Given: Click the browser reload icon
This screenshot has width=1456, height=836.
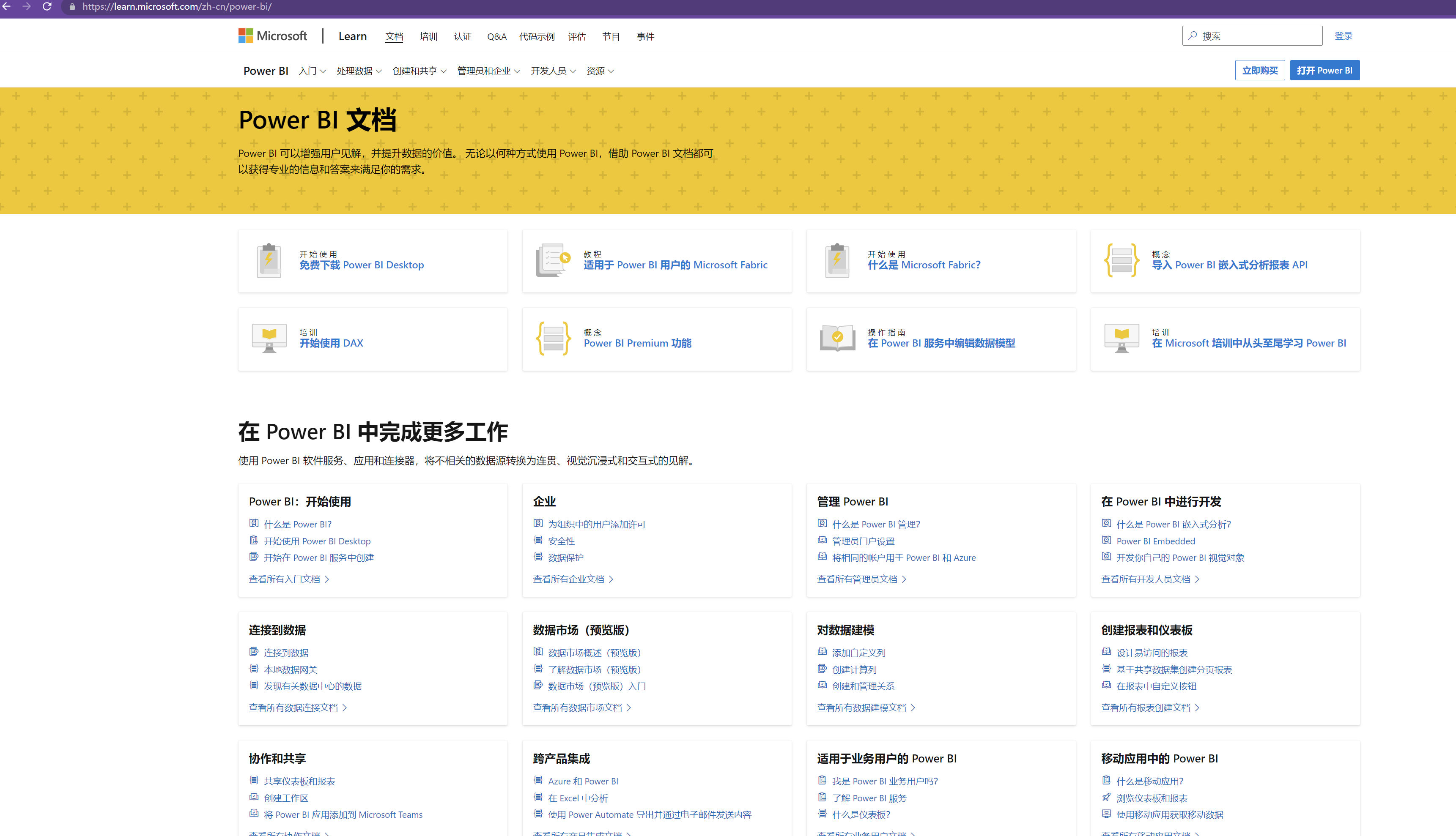Looking at the screenshot, I should [47, 6].
